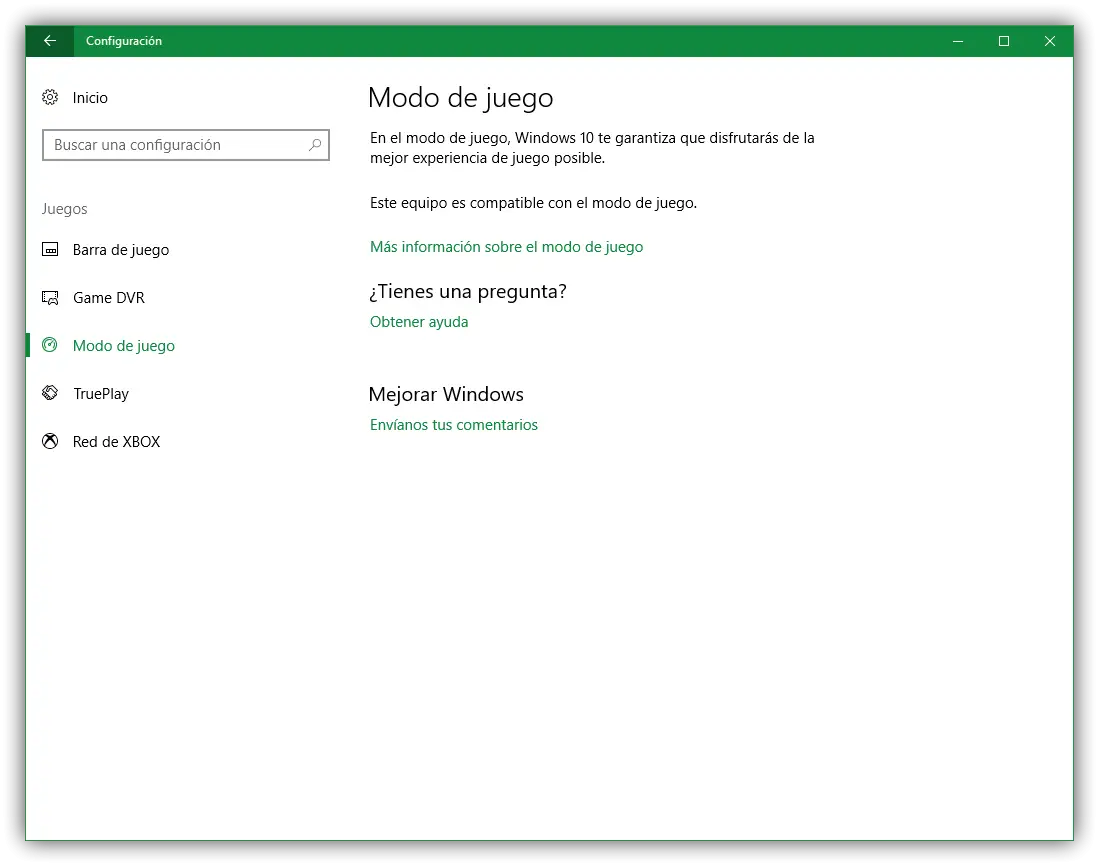1099x866 pixels.
Task: Open the Barra de juego settings section
Action: [121, 249]
